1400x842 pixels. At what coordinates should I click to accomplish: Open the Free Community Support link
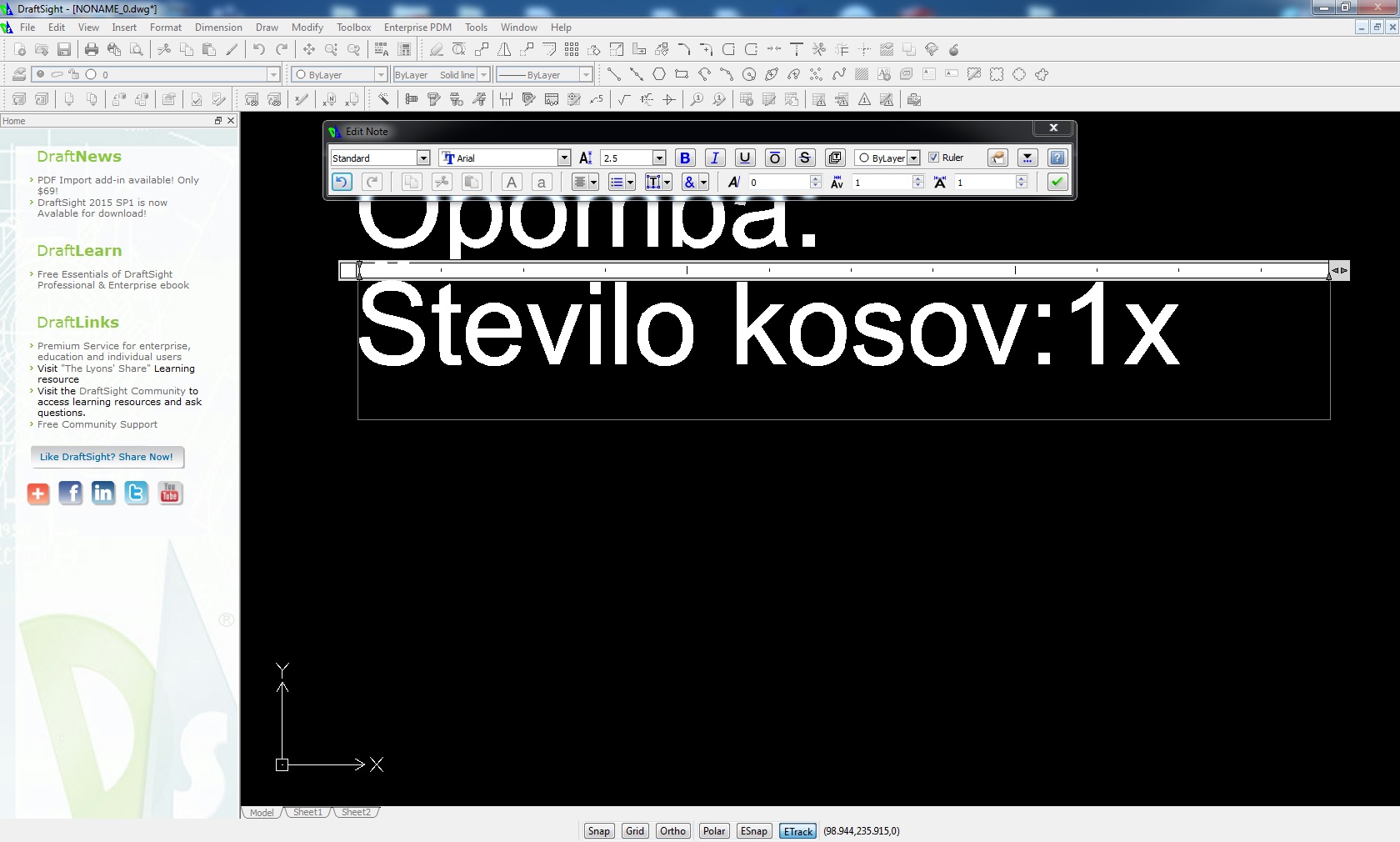(x=97, y=424)
